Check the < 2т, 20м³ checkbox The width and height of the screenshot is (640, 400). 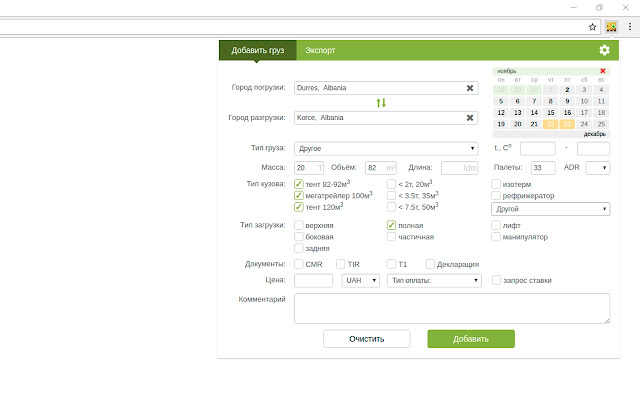[391, 184]
